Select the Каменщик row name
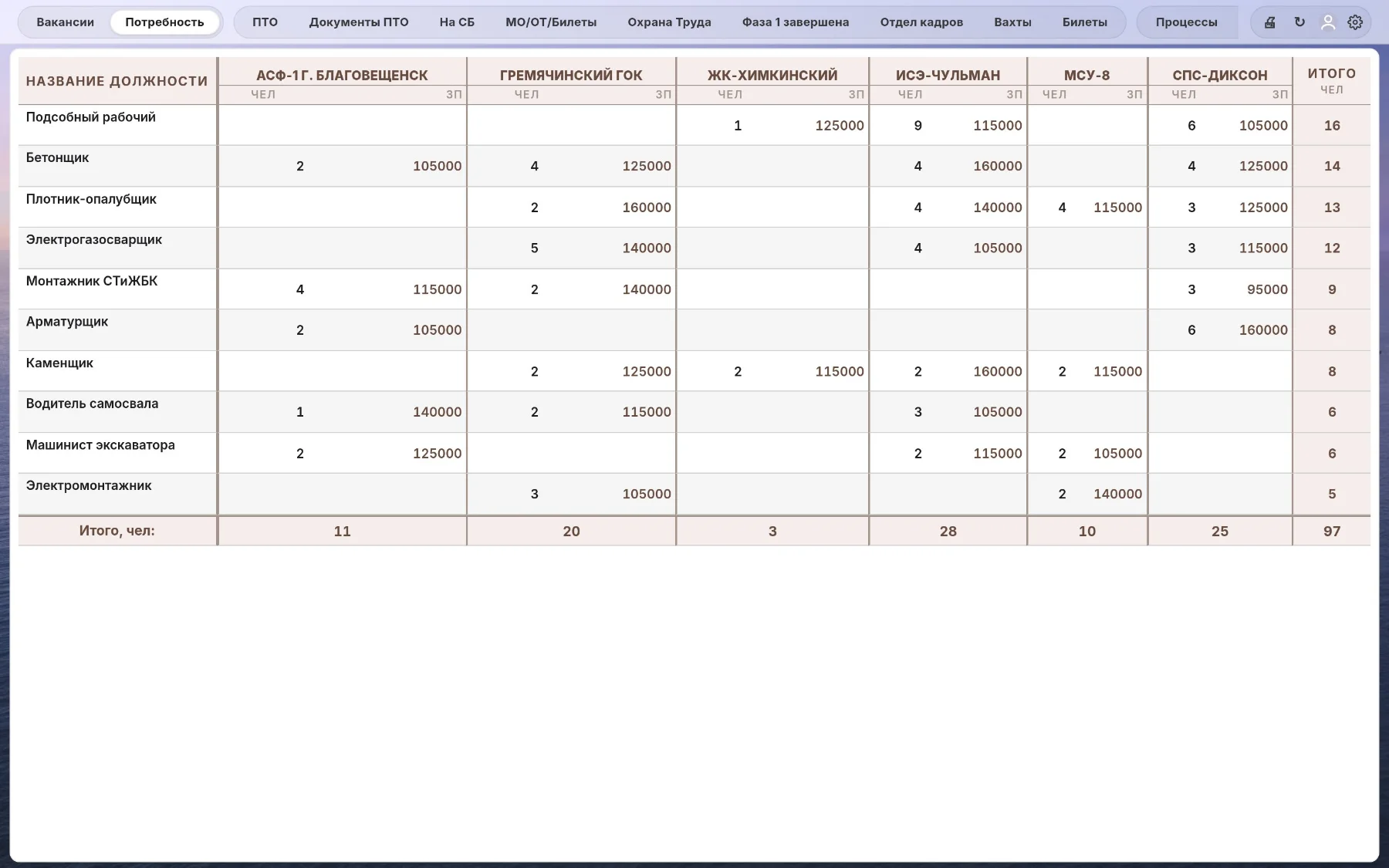Viewport: 1389px width, 868px height. click(59, 363)
